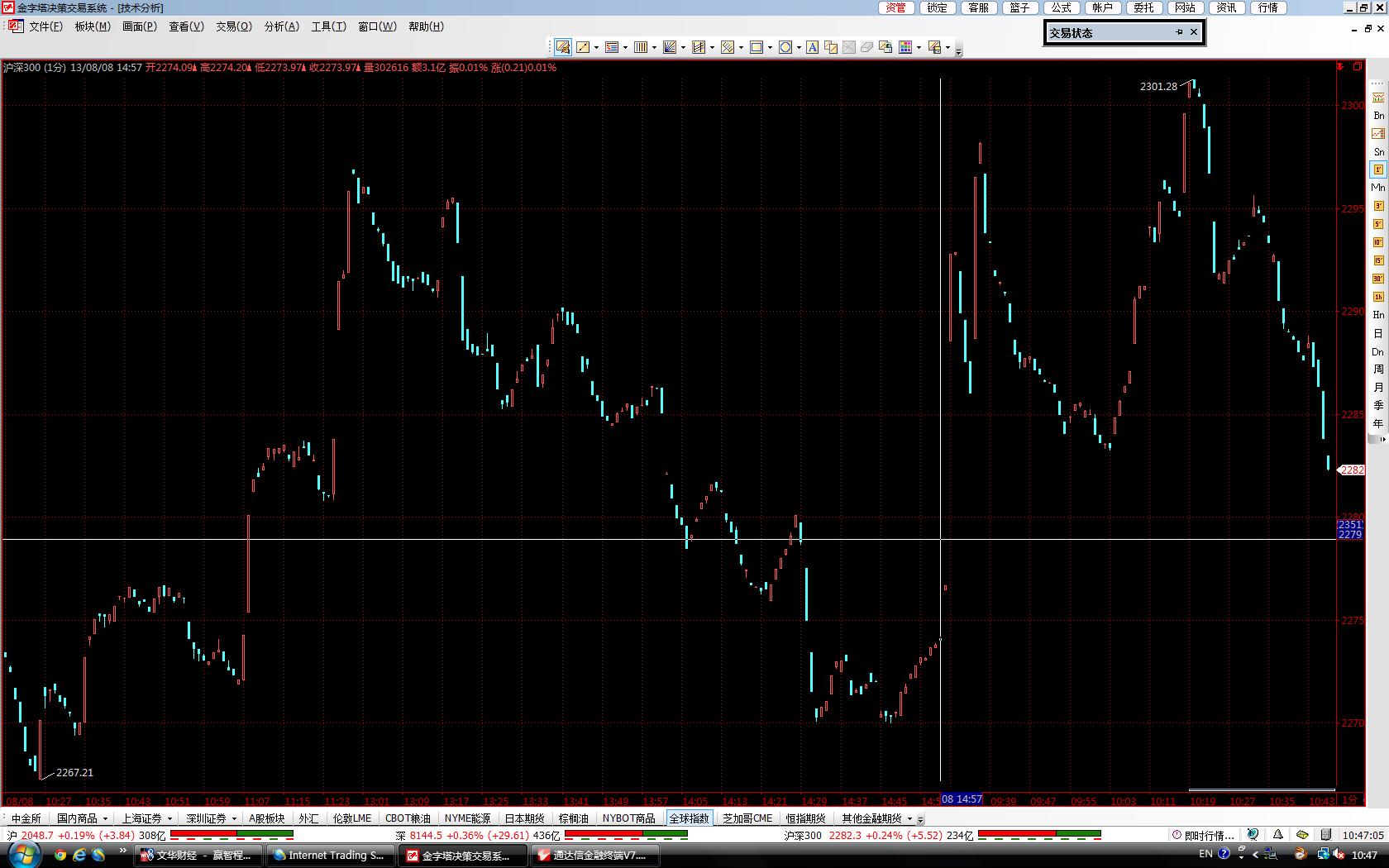1389x868 pixels.
Task: Pick the trend line drawing tool
Action: coord(583,47)
